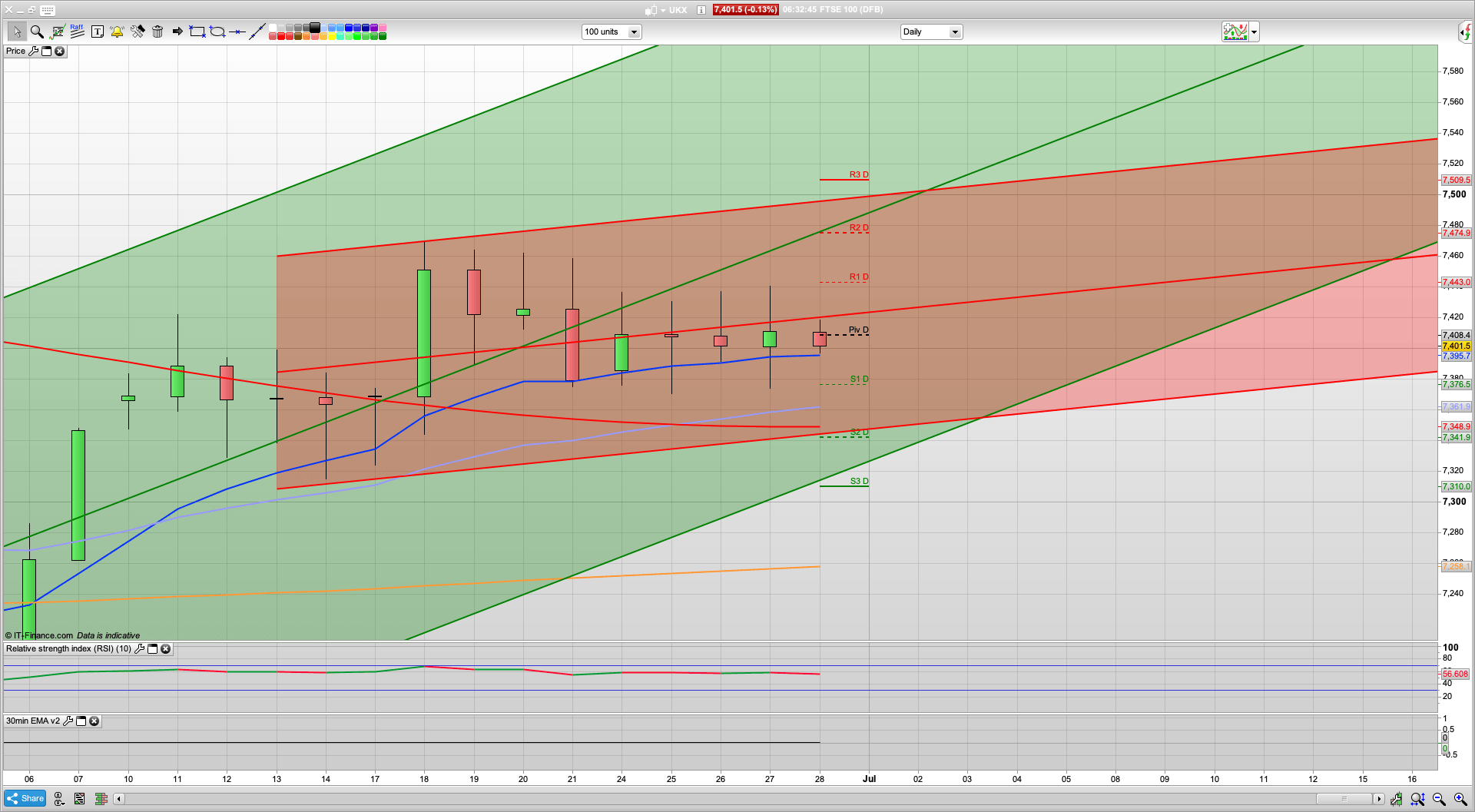The image size is (1475, 812).
Task: Expand the side trading panel arrow
Action: point(1466,31)
